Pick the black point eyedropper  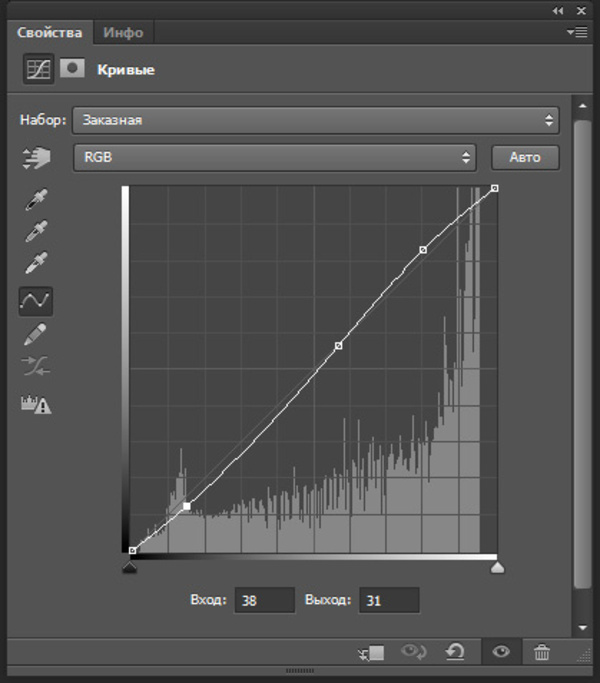pyautogui.click(x=36, y=200)
